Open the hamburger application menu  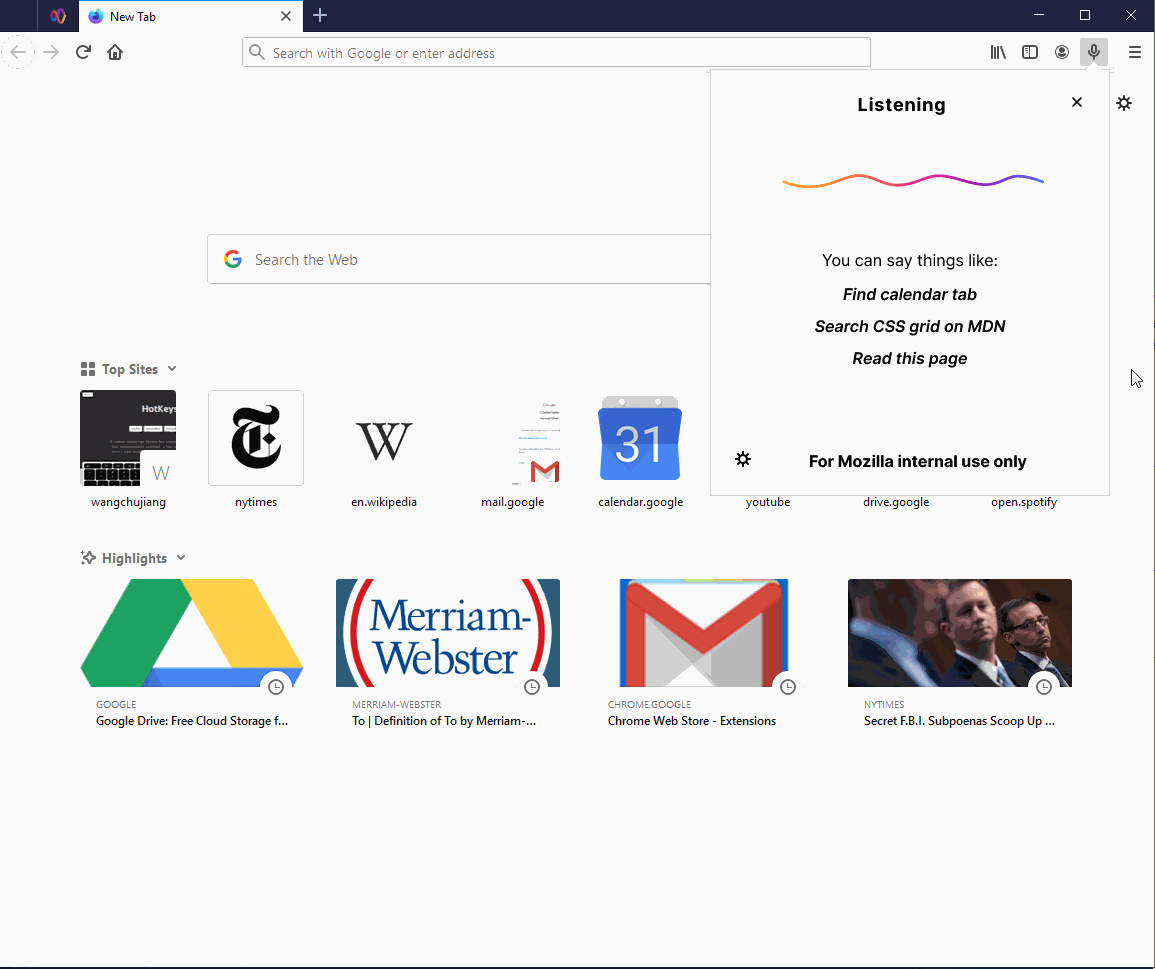(x=1134, y=52)
